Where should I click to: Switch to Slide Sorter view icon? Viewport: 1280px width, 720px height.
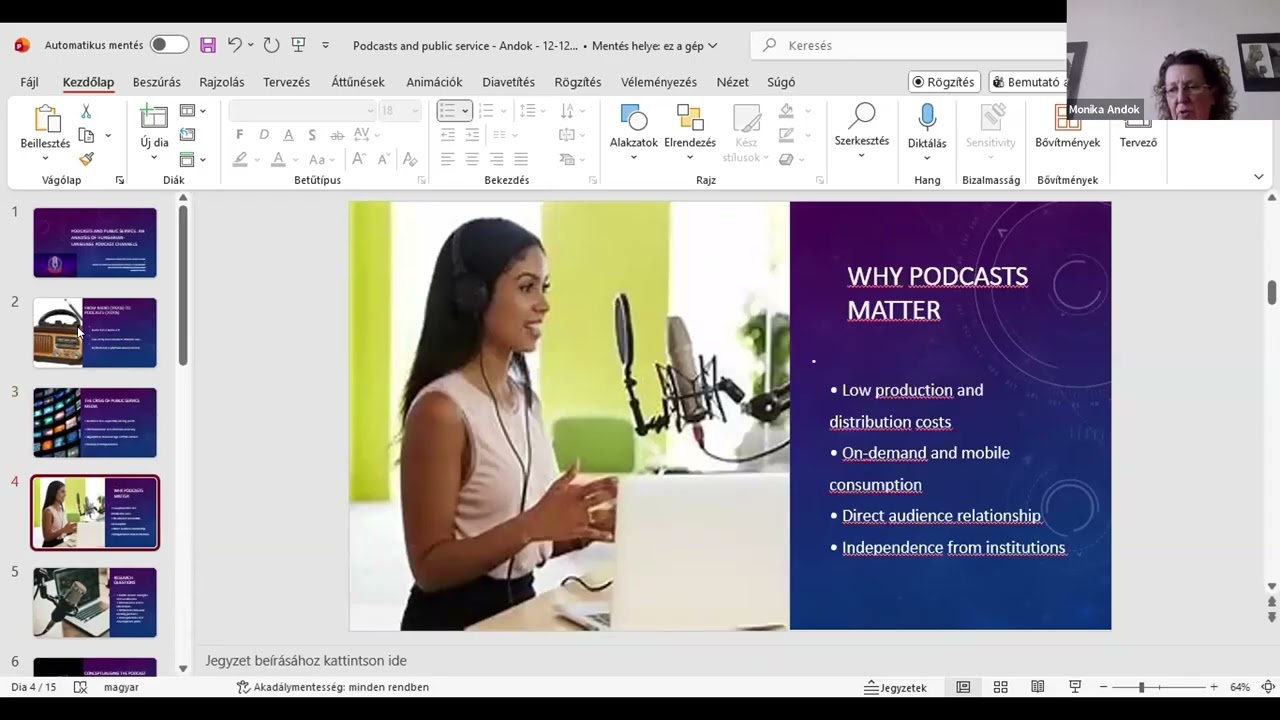click(1000, 688)
